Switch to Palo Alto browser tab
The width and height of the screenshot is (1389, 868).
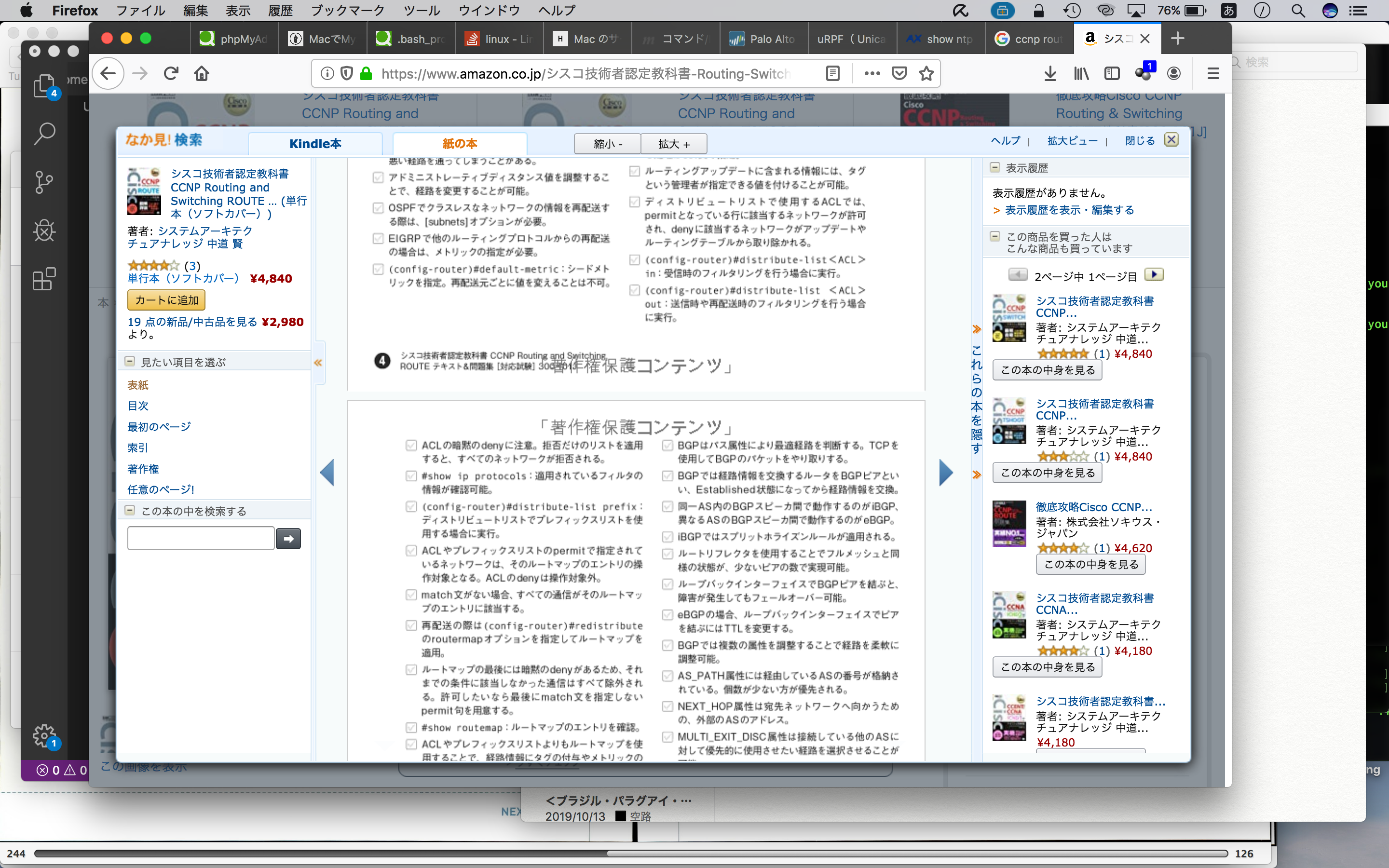[x=763, y=39]
